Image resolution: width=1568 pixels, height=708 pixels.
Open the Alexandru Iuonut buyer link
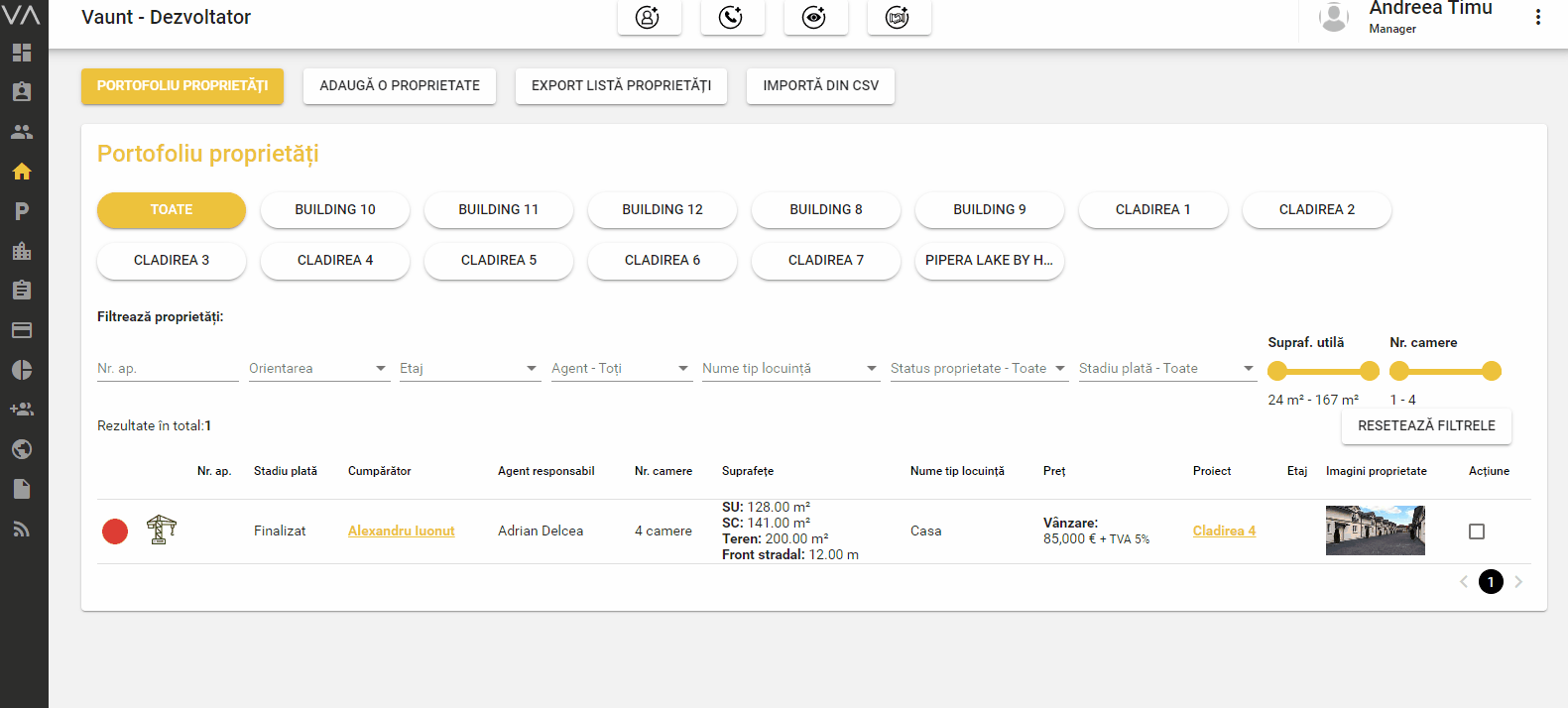401,531
